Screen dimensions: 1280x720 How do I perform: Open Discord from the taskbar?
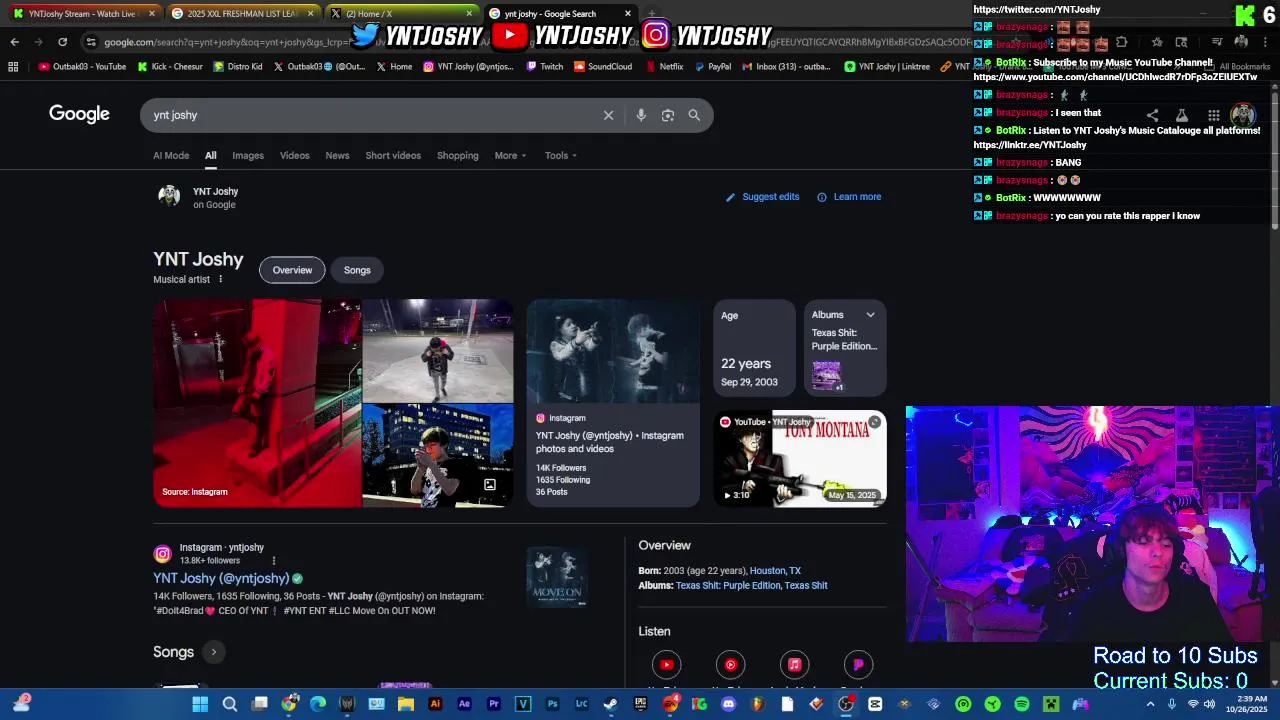[x=728, y=704]
